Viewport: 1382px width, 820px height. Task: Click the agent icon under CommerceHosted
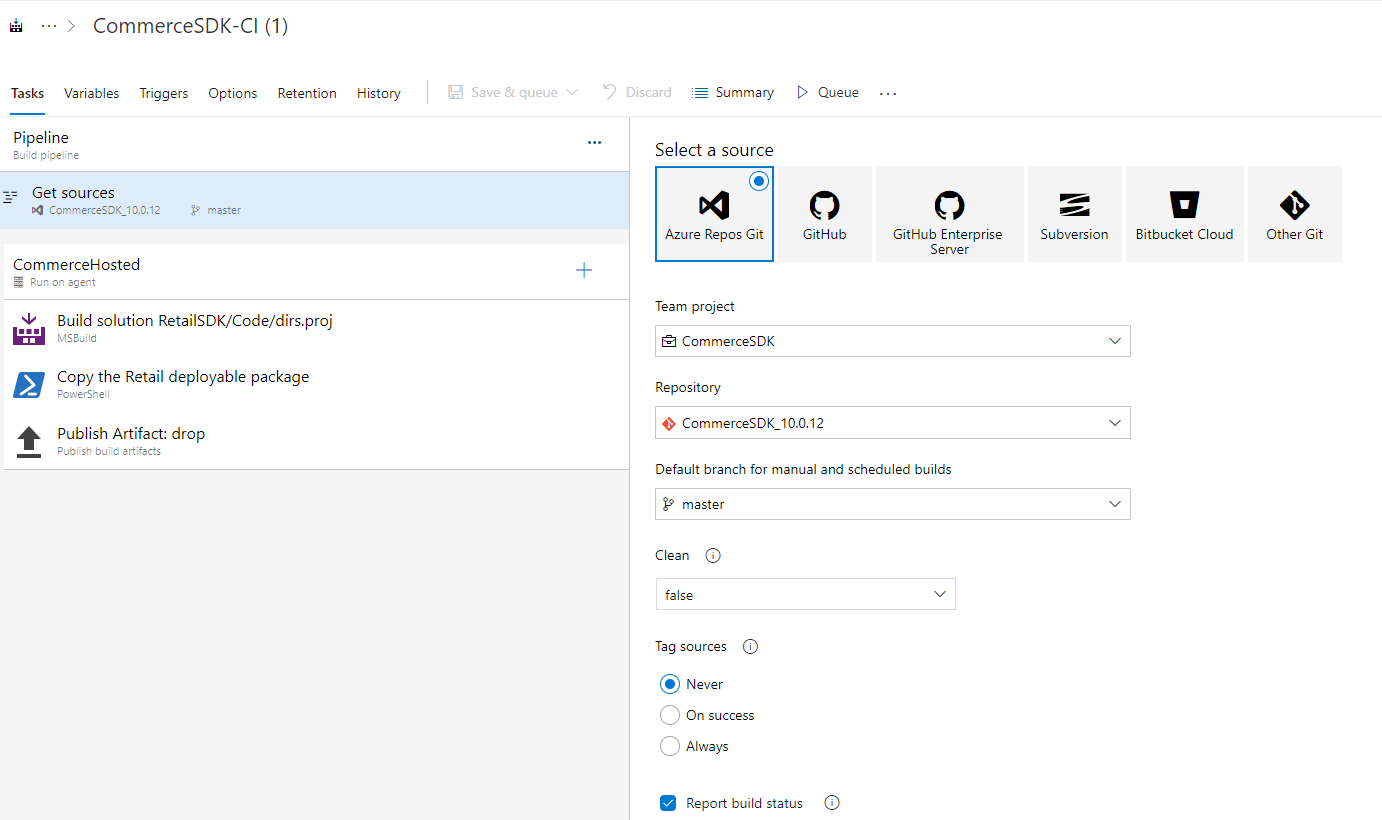pyautogui.click(x=19, y=282)
